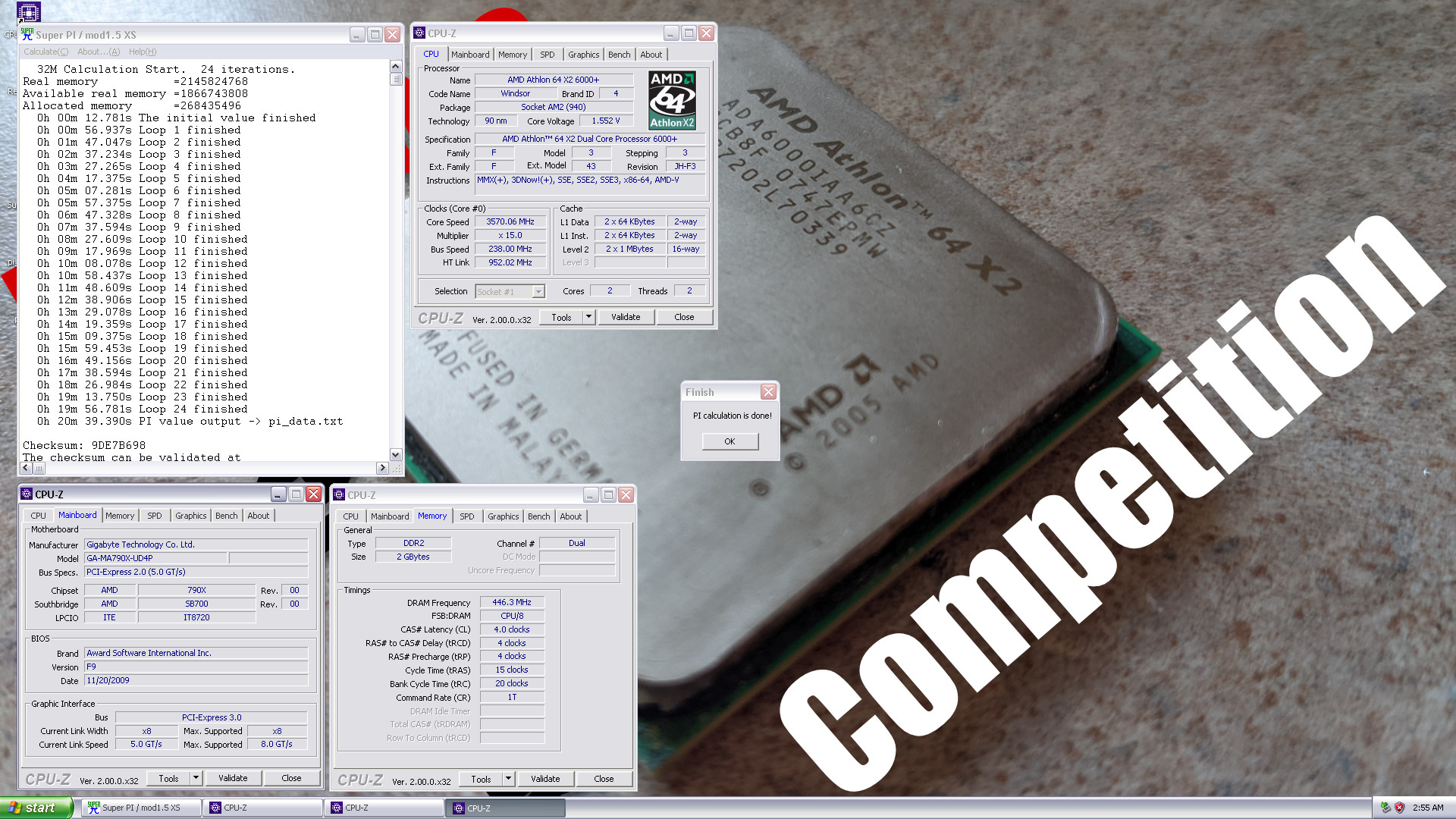Switch to Mainboard tab in top CPU-Z
This screenshot has width=1456, height=819.
(470, 55)
